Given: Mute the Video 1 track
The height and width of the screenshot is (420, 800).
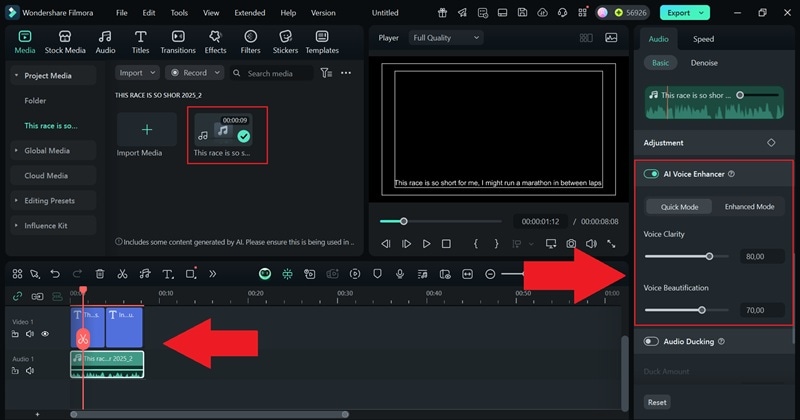Looking at the screenshot, I should click(x=30, y=334).
